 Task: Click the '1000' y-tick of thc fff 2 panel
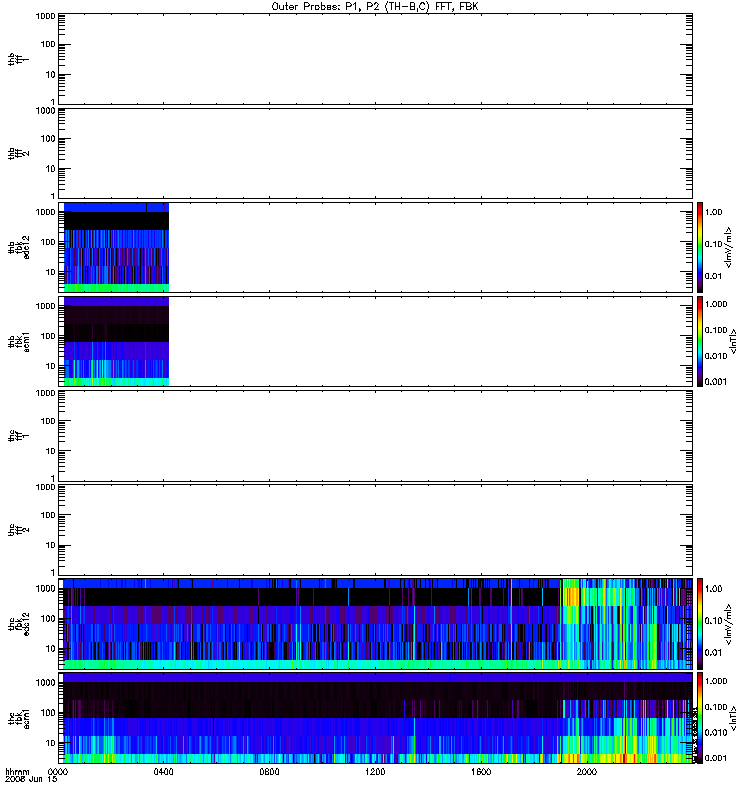(45, 487)
